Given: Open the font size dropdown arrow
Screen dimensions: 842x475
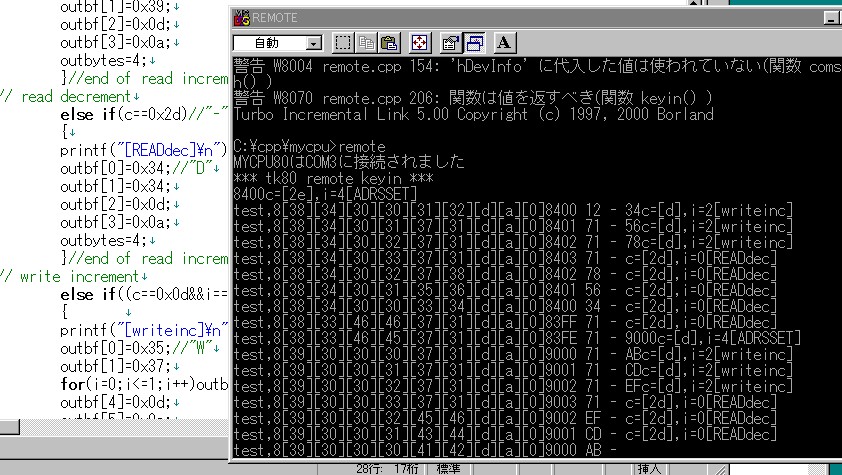Looking at the screenshot, I should (x=315, y=44).
